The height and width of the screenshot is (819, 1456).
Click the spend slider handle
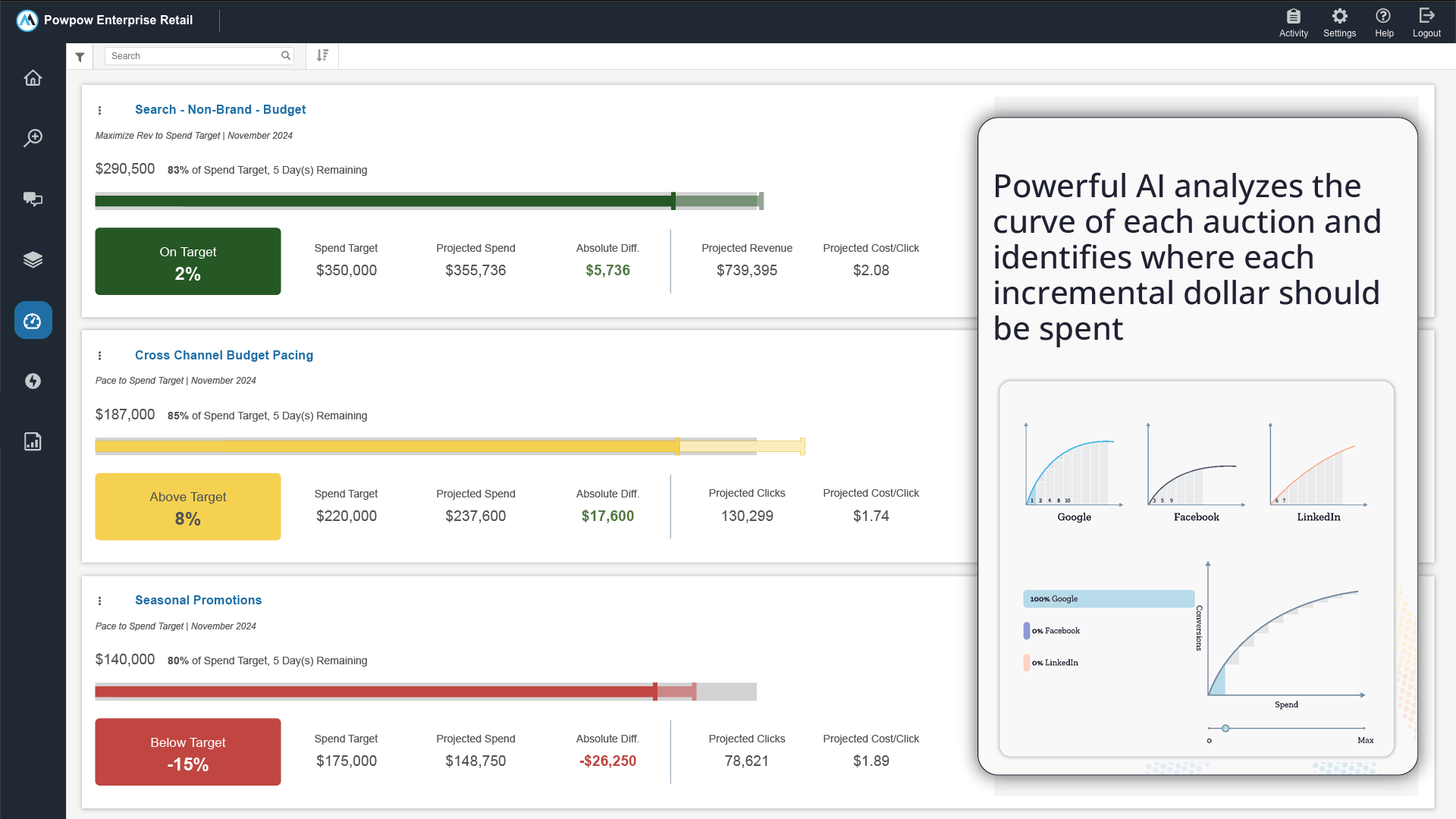click(x=1225, y=728)
